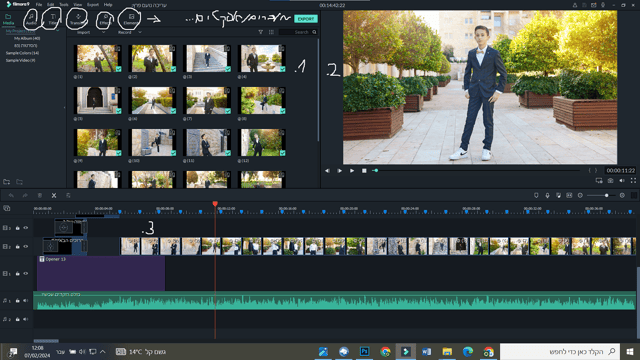Toggle lock on video track 1
The height and width of the screenshot is (360, 640).
pyautogui.click(x=18, y=273)
